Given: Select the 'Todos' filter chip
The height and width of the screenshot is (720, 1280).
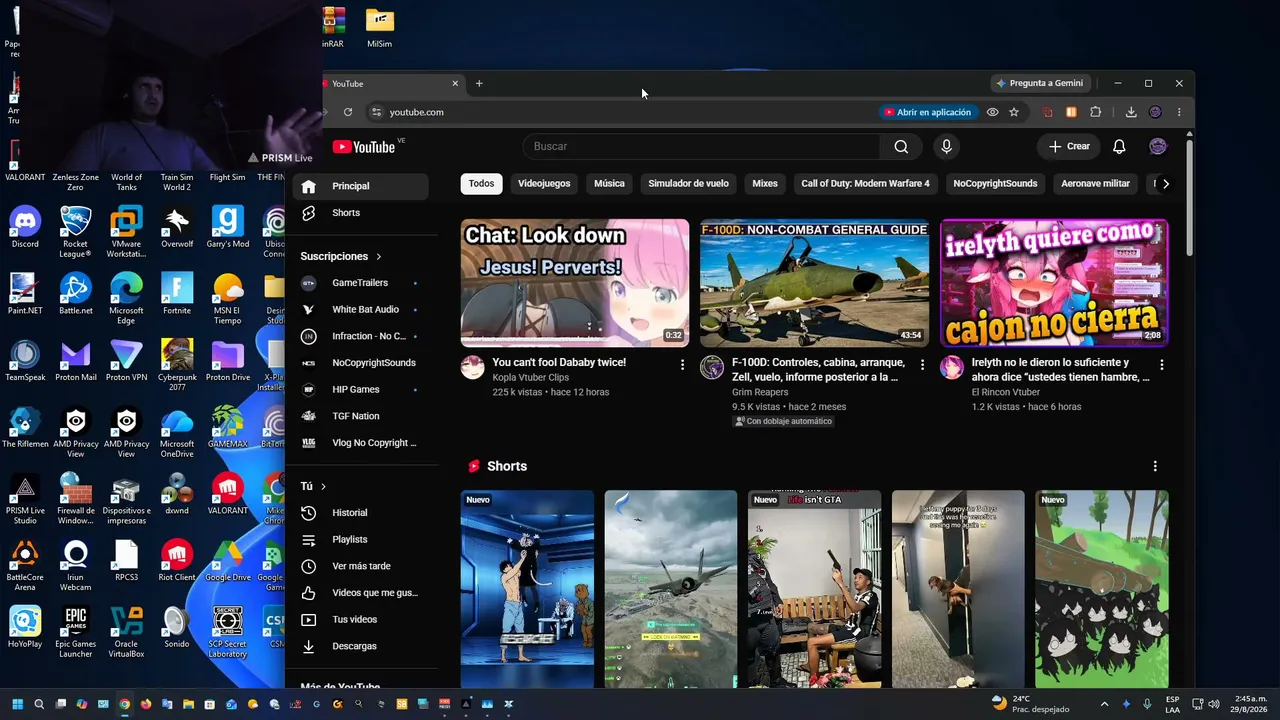Looking at the screenshot, I should [x=481, y=184].
